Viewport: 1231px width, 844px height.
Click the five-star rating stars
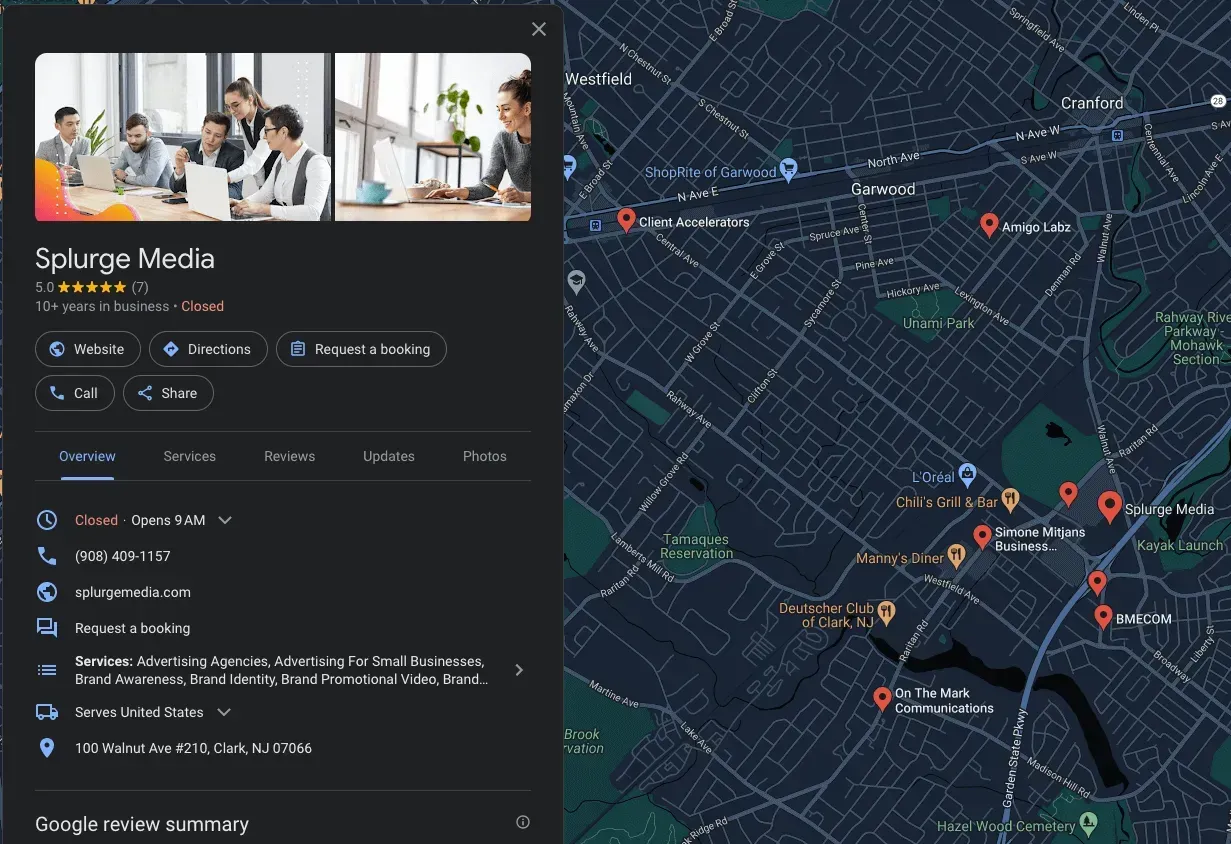[92, 286]
